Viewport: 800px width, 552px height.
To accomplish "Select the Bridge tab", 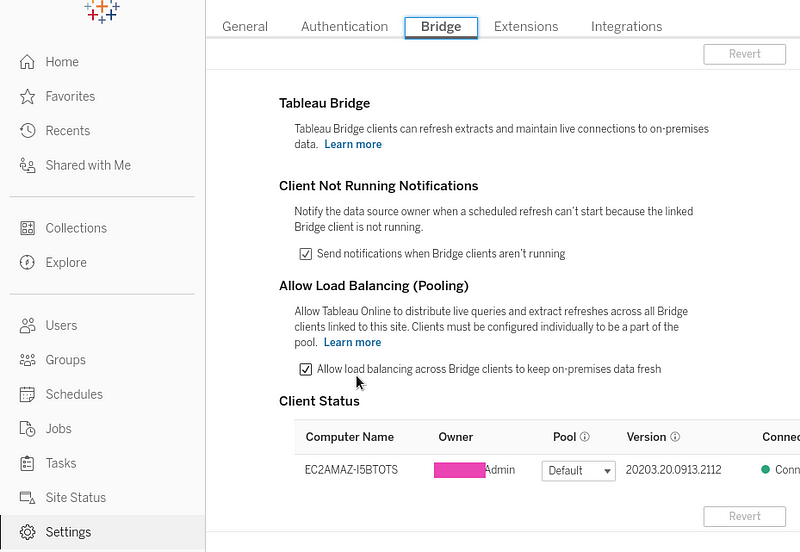I will click(x=441, y=27).
